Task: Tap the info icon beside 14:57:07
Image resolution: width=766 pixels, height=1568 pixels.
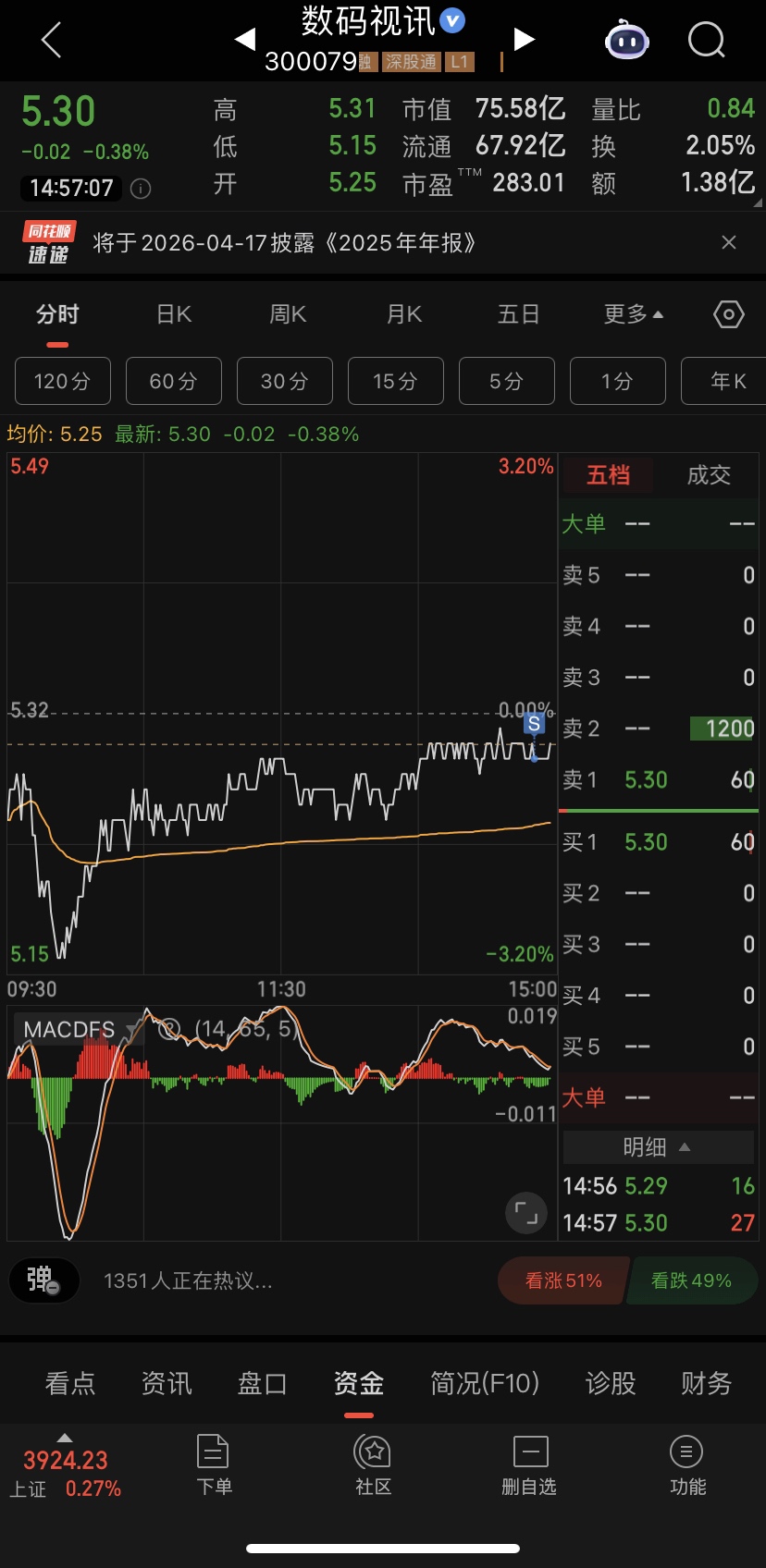Action: (141, 189)
